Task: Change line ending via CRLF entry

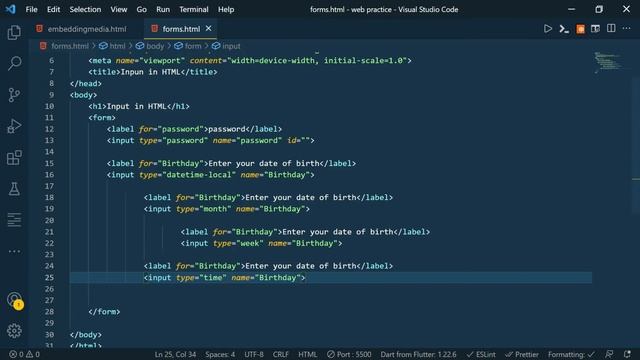Action: [280, 354]
